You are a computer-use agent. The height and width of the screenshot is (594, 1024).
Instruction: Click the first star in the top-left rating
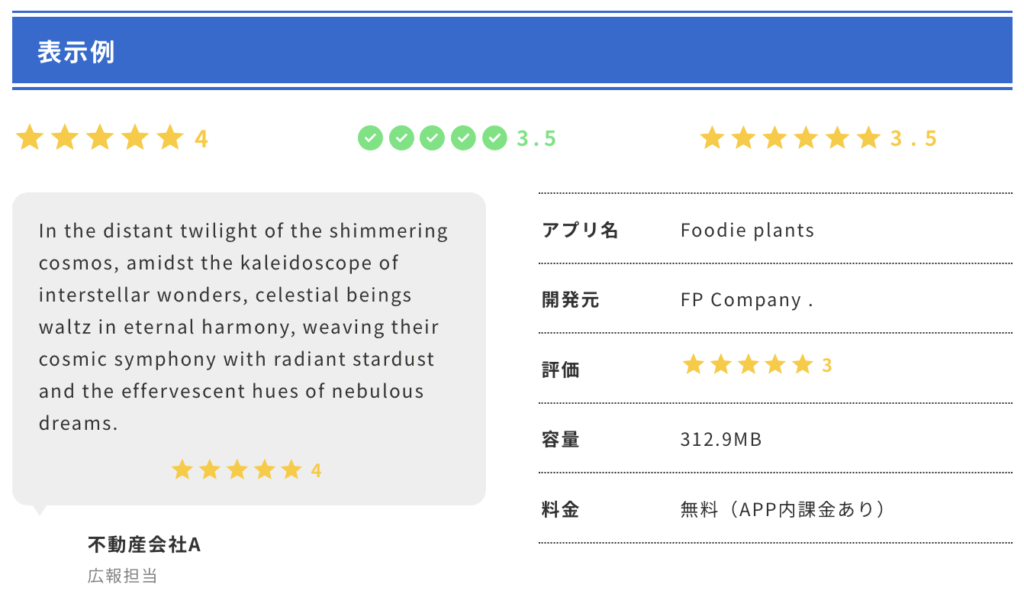[30, 138]
